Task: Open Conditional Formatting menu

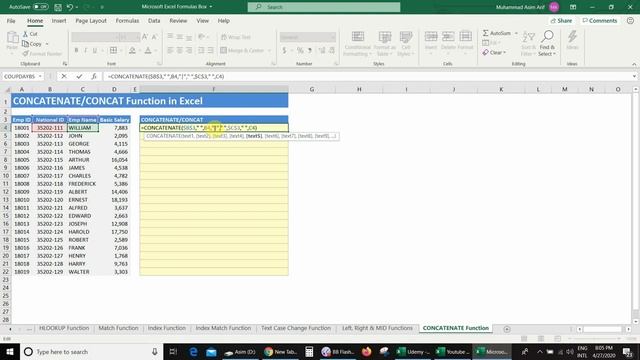Action: click(358, 44)
